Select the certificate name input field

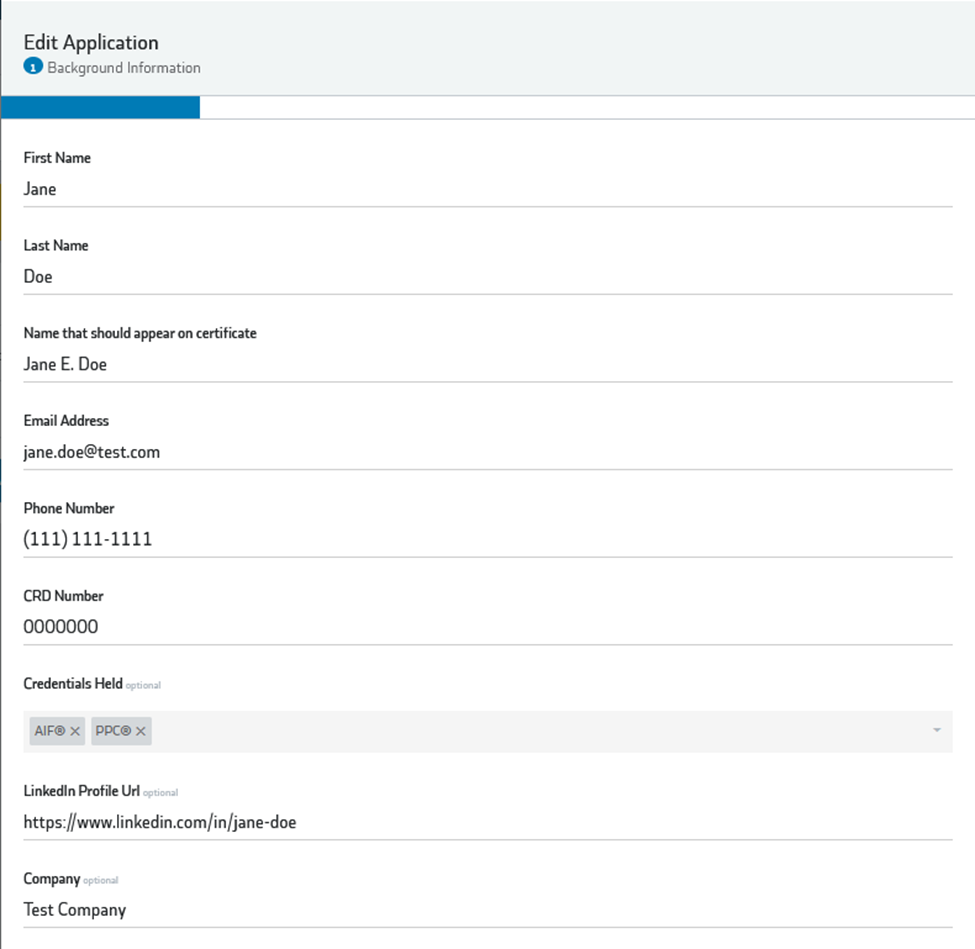coord(487,365)
